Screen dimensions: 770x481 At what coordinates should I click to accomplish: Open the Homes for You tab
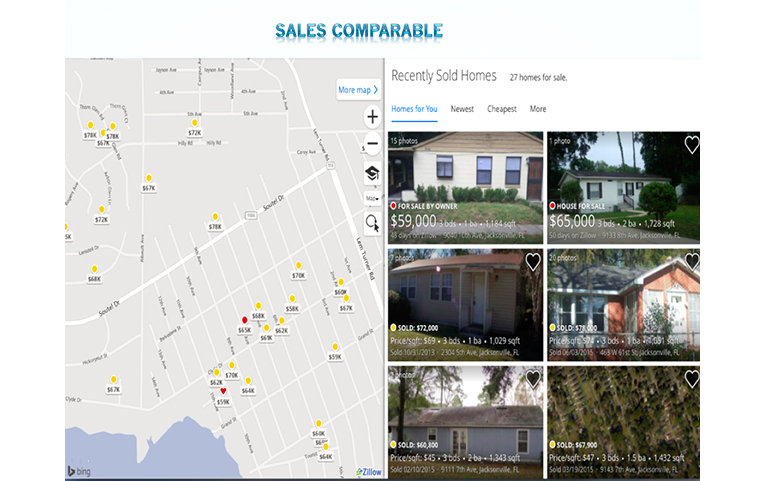click(414, 109)
